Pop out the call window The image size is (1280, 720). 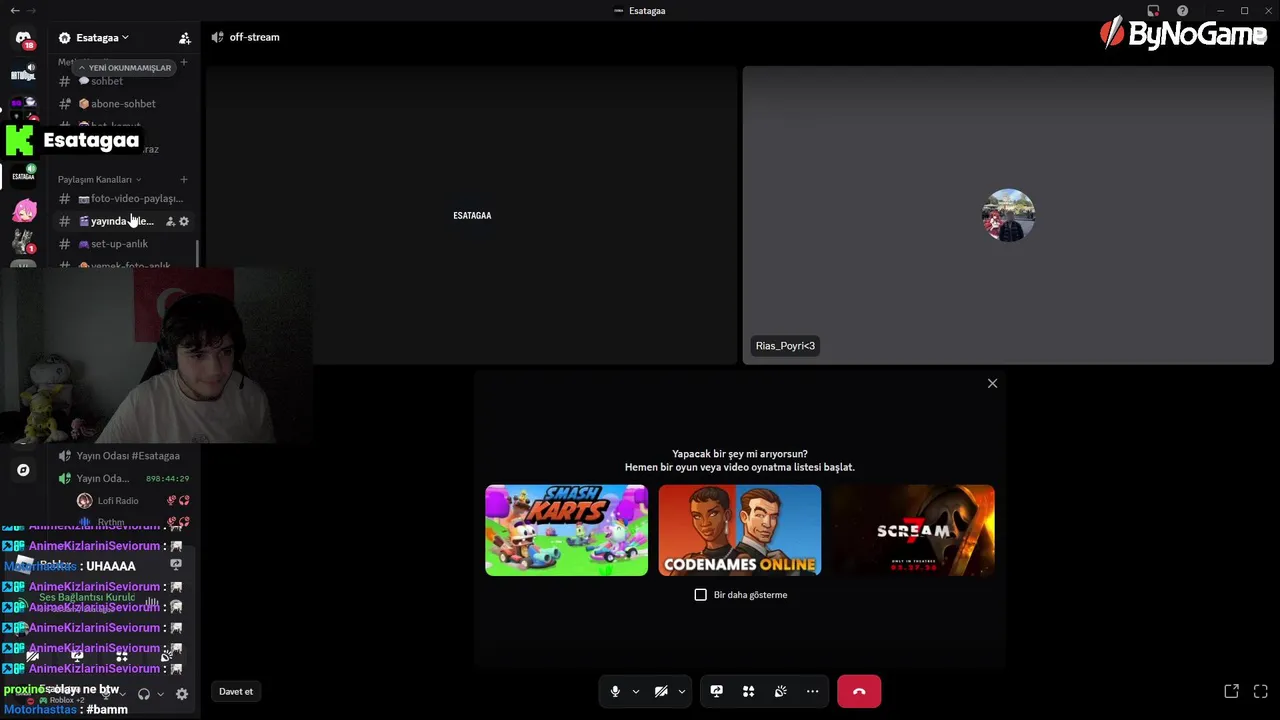(1231, 691)
